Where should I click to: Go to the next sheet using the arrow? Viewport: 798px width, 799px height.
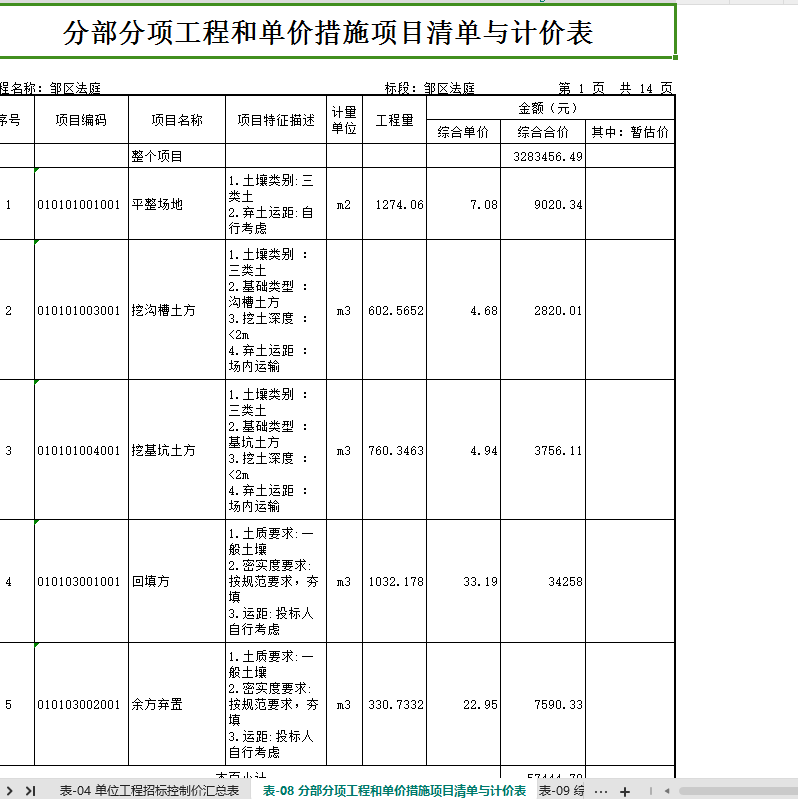(x=9, y=791)
